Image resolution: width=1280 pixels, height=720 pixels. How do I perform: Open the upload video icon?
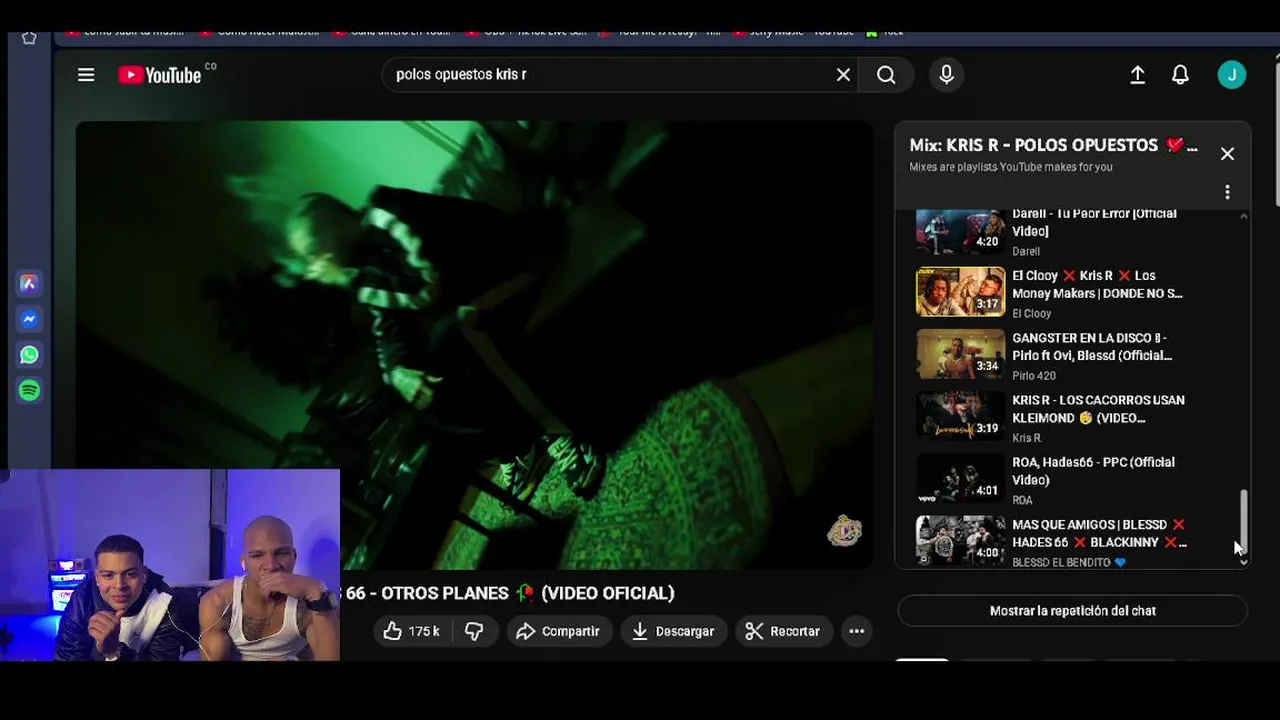1137,75
